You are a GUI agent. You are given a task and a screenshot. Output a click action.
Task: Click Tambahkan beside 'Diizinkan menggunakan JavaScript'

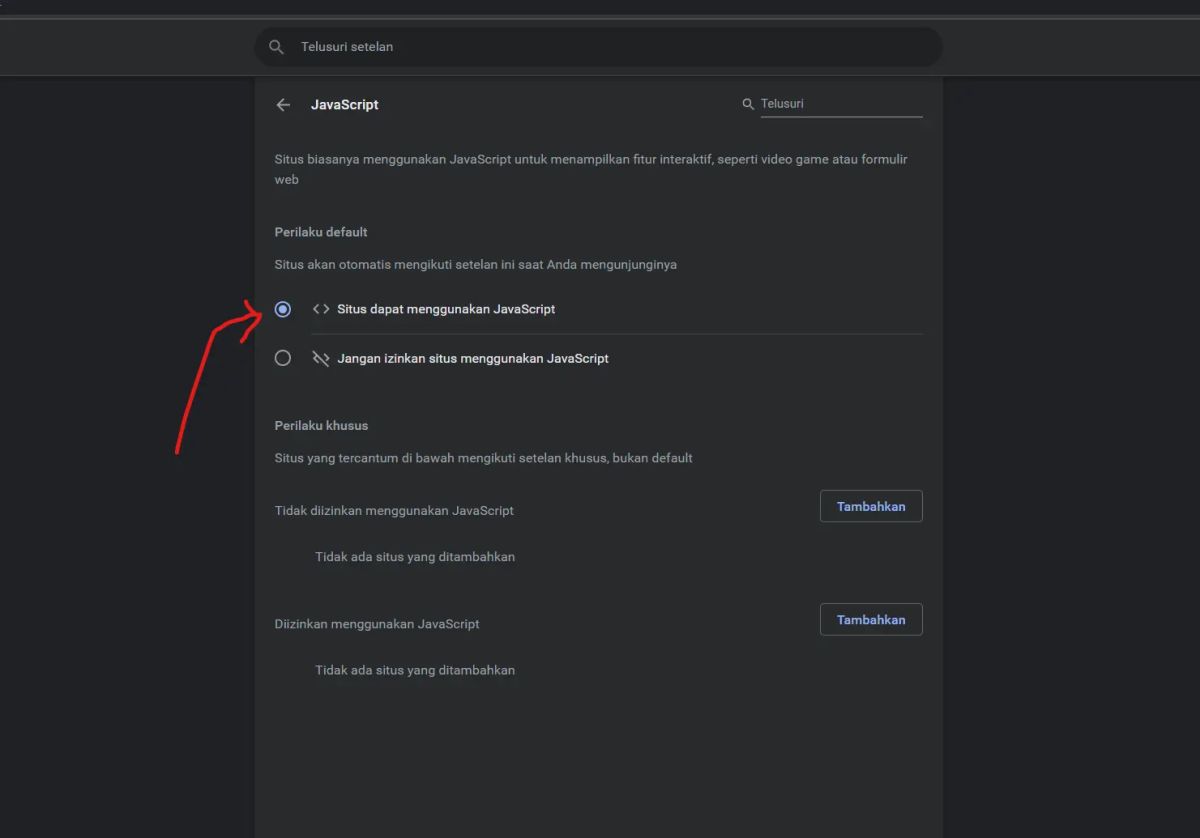pos(870,619)
